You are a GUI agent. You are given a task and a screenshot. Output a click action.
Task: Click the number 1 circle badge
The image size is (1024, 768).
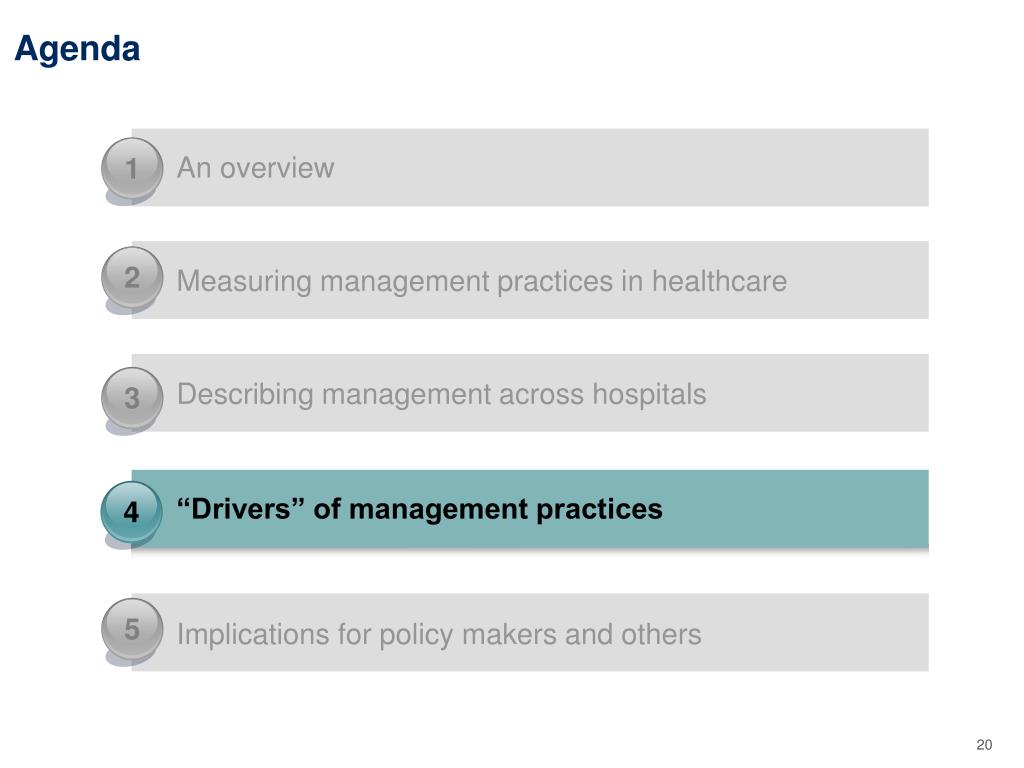tap(131, 168)
